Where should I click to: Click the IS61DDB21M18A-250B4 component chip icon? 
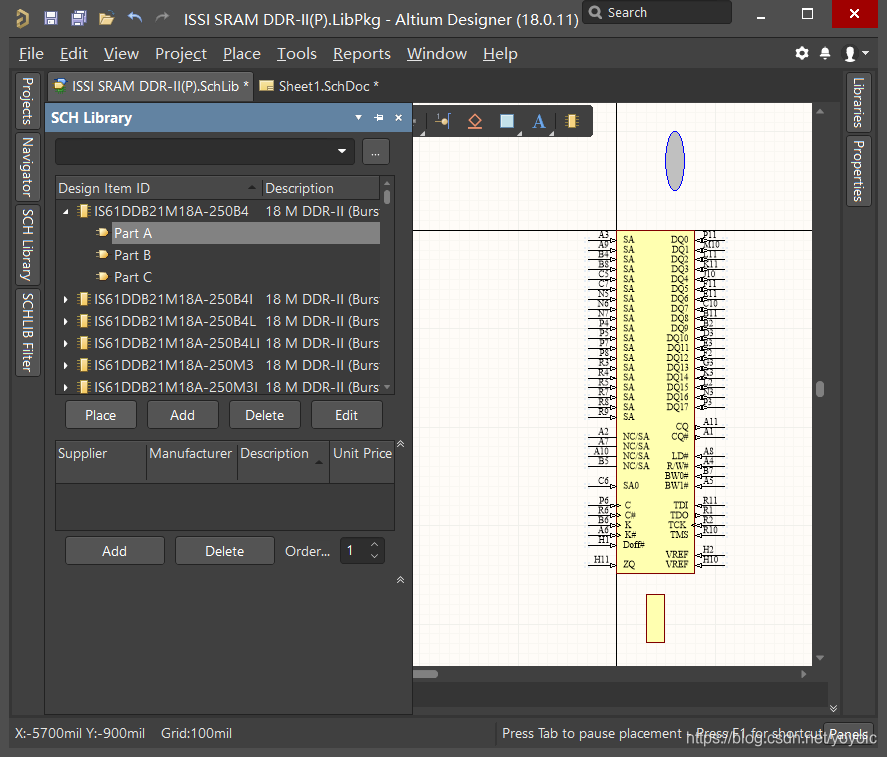[x=84, y=211]
